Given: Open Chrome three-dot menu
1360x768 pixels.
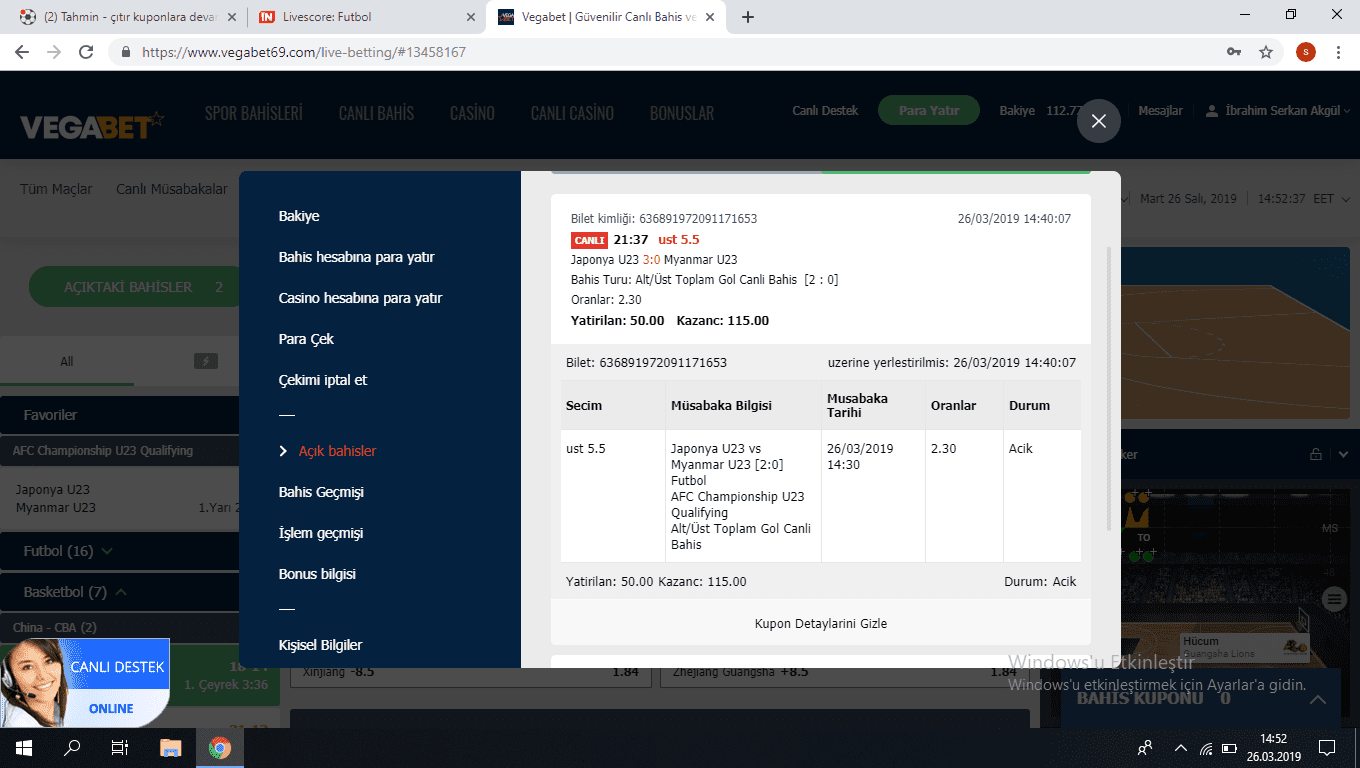Looking at the screenshot, I should click(1338, 52).
